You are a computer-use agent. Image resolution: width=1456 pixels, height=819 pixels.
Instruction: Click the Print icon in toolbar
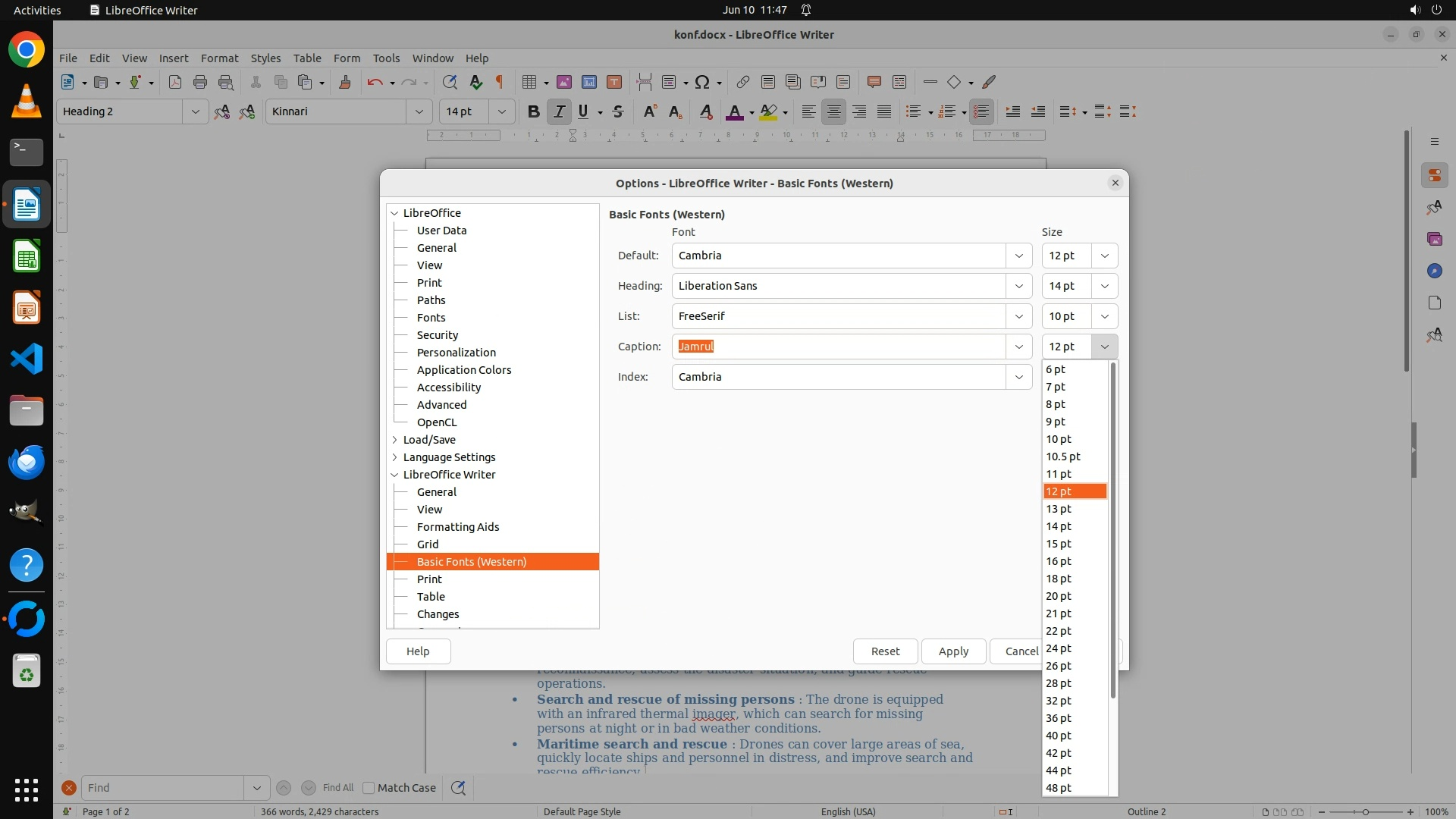[200, 83]
